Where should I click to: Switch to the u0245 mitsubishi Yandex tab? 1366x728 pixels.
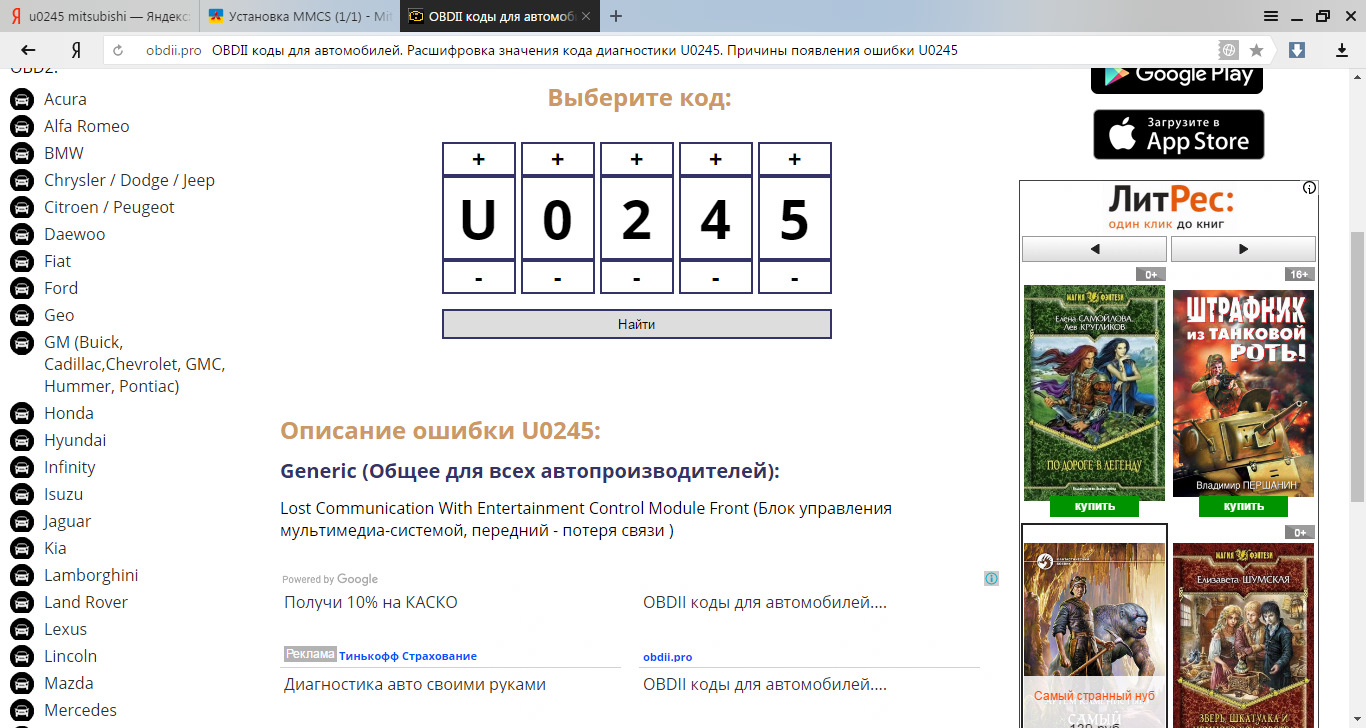(x=99, y=16)
